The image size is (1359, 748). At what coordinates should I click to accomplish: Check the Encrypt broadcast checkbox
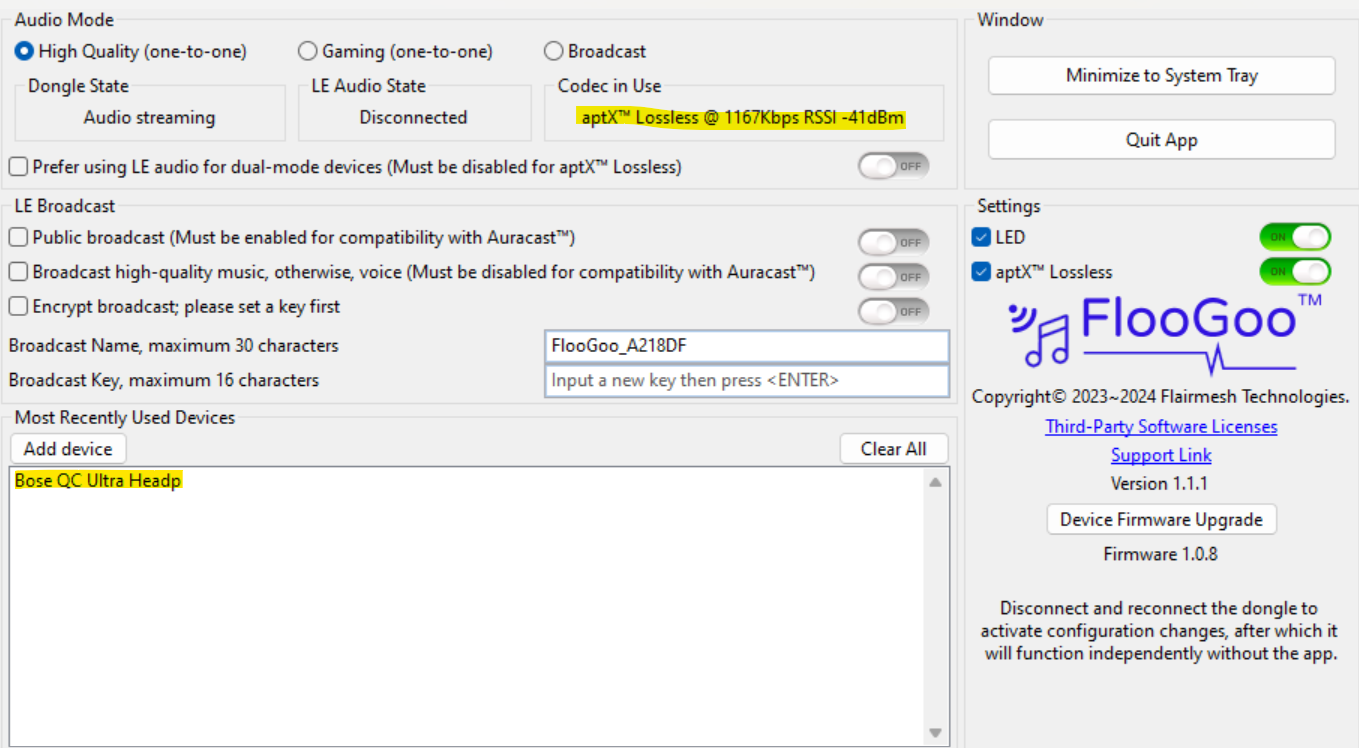pos(17,307)
